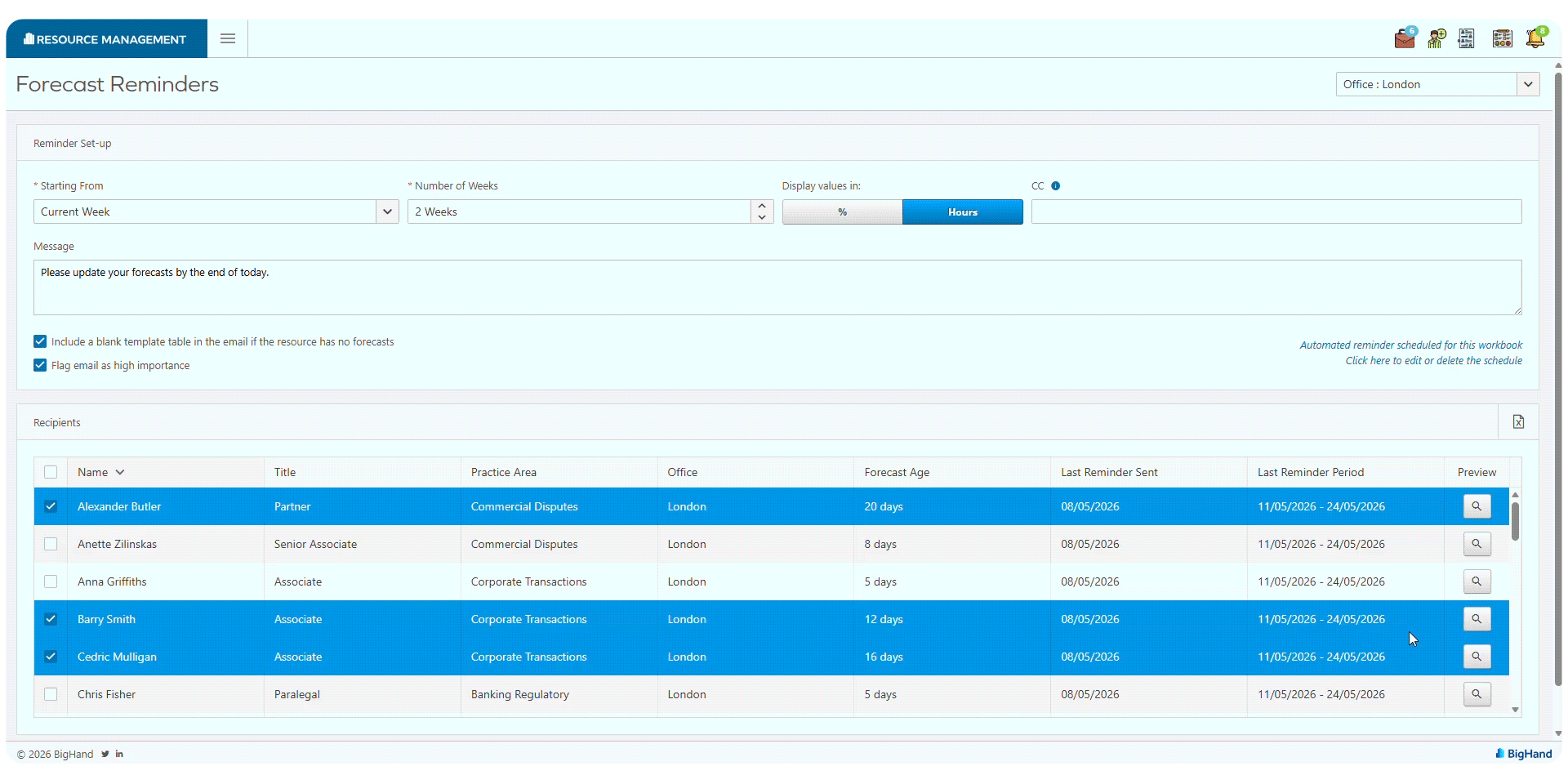Screen dimensions: 1568x784
Task: Switch display values to Hours
Action: point(962,212)
